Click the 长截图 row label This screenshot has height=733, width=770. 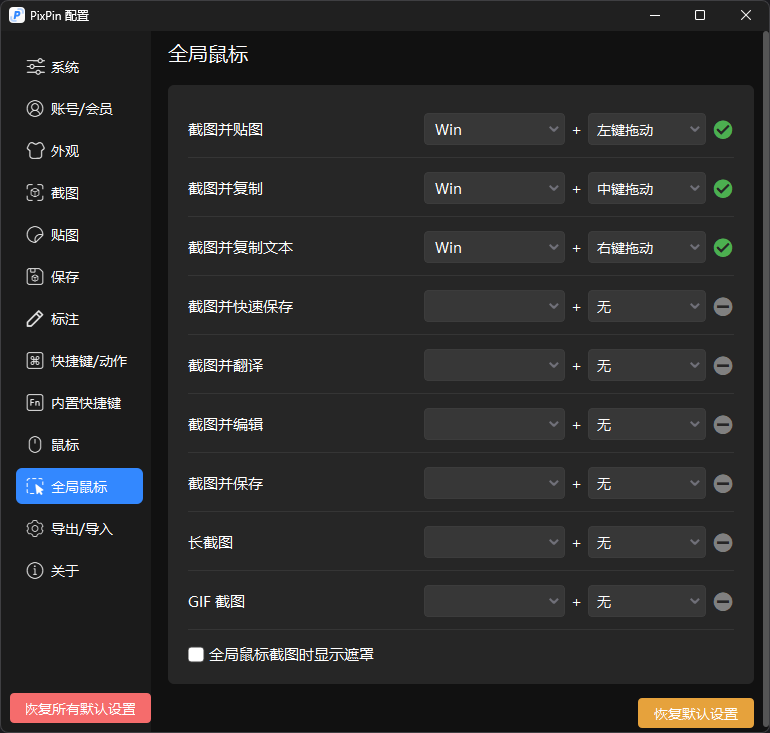211,543
